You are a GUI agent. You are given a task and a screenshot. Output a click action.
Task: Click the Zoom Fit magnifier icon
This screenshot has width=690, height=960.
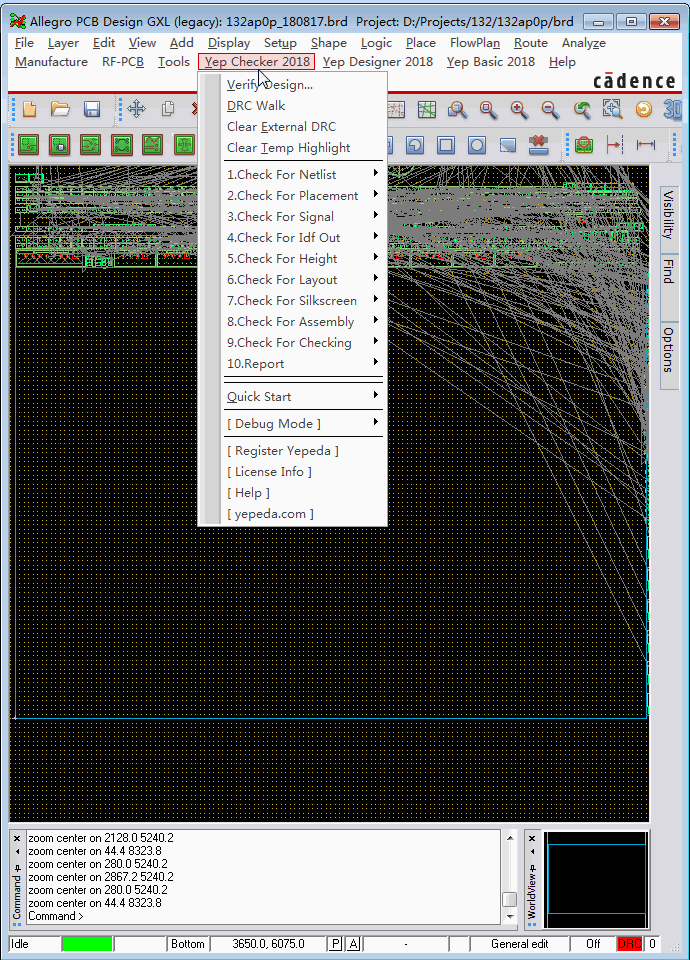click(457, 110)
